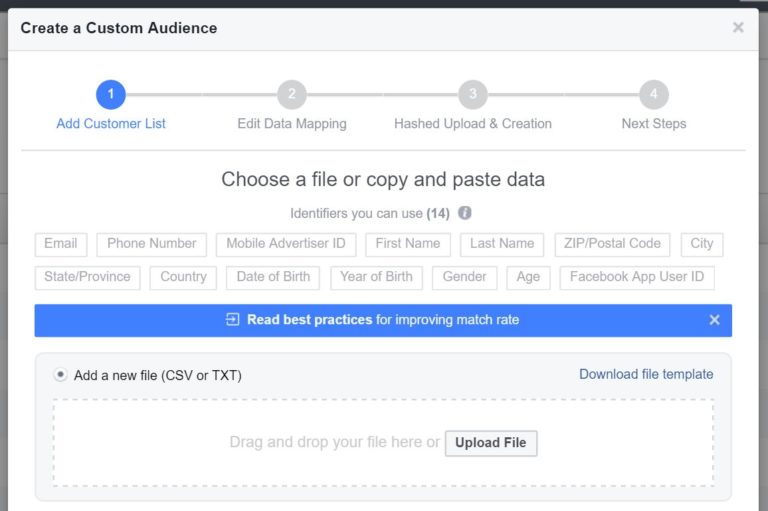Click the Upload File button

click(490, 442)
